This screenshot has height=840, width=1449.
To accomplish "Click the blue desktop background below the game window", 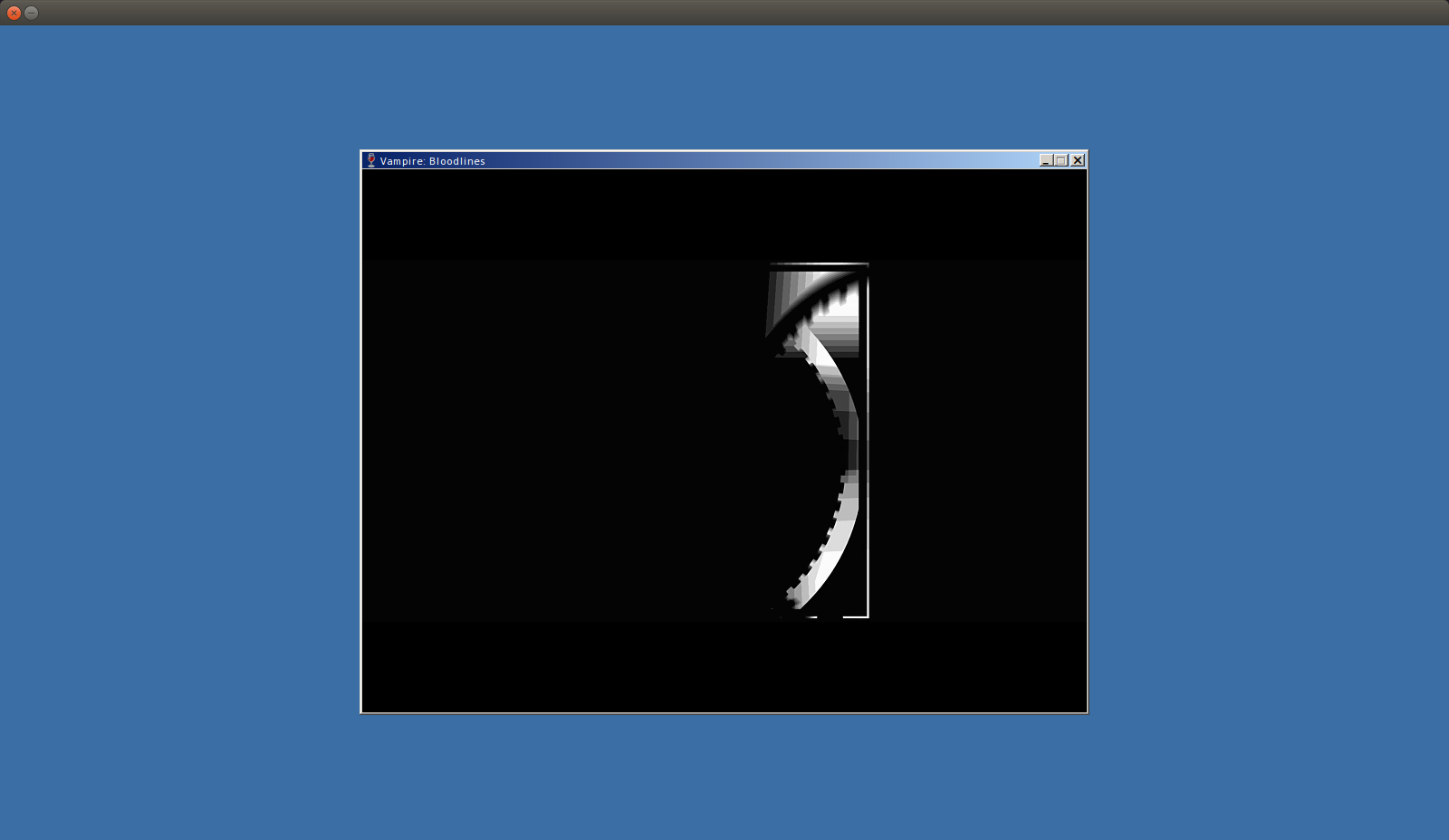I will tap(724, 778).
